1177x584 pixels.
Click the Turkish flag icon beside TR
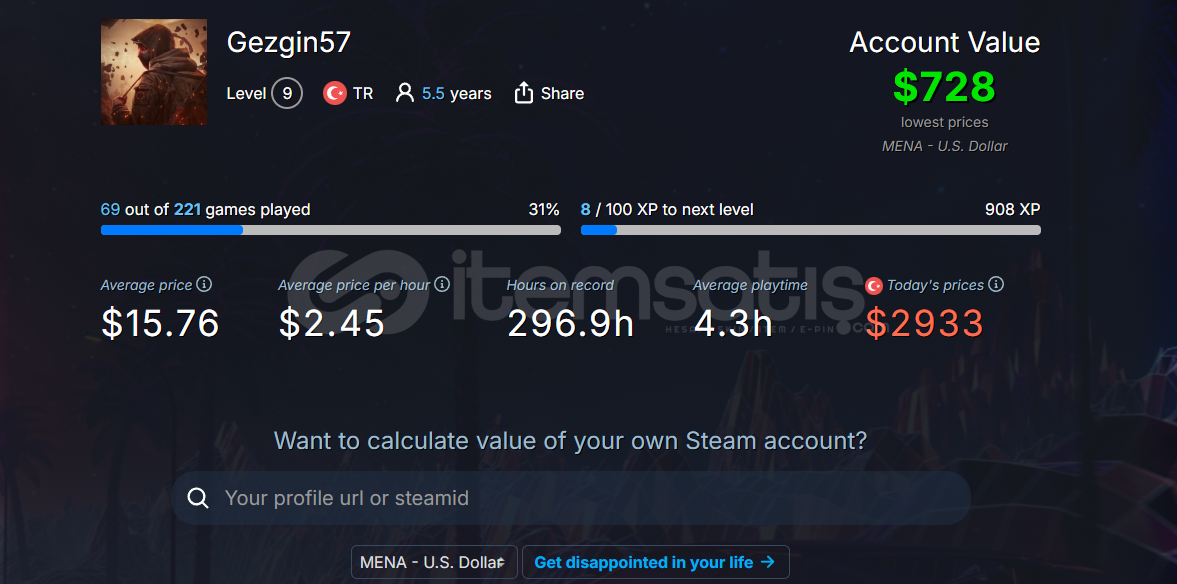click(x=334, y=93)
